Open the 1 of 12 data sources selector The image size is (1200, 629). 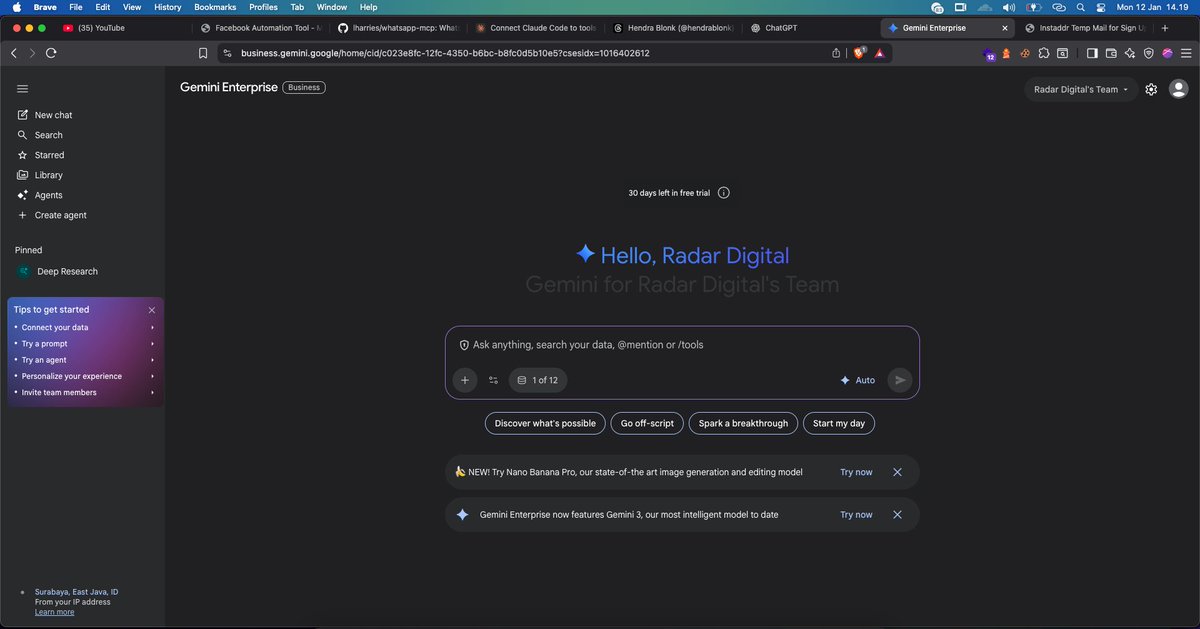click(539, 380)
